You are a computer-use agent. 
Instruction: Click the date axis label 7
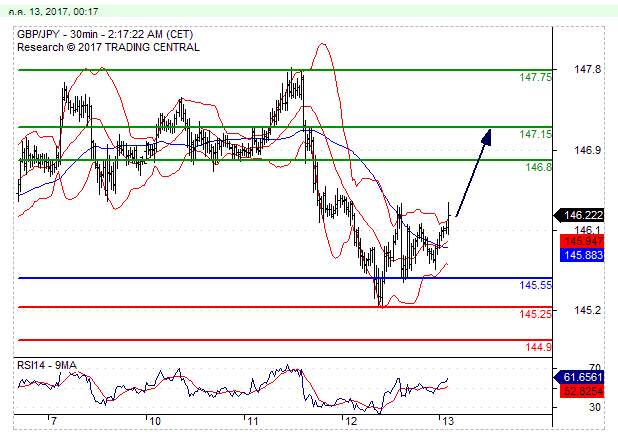point(54,421)
